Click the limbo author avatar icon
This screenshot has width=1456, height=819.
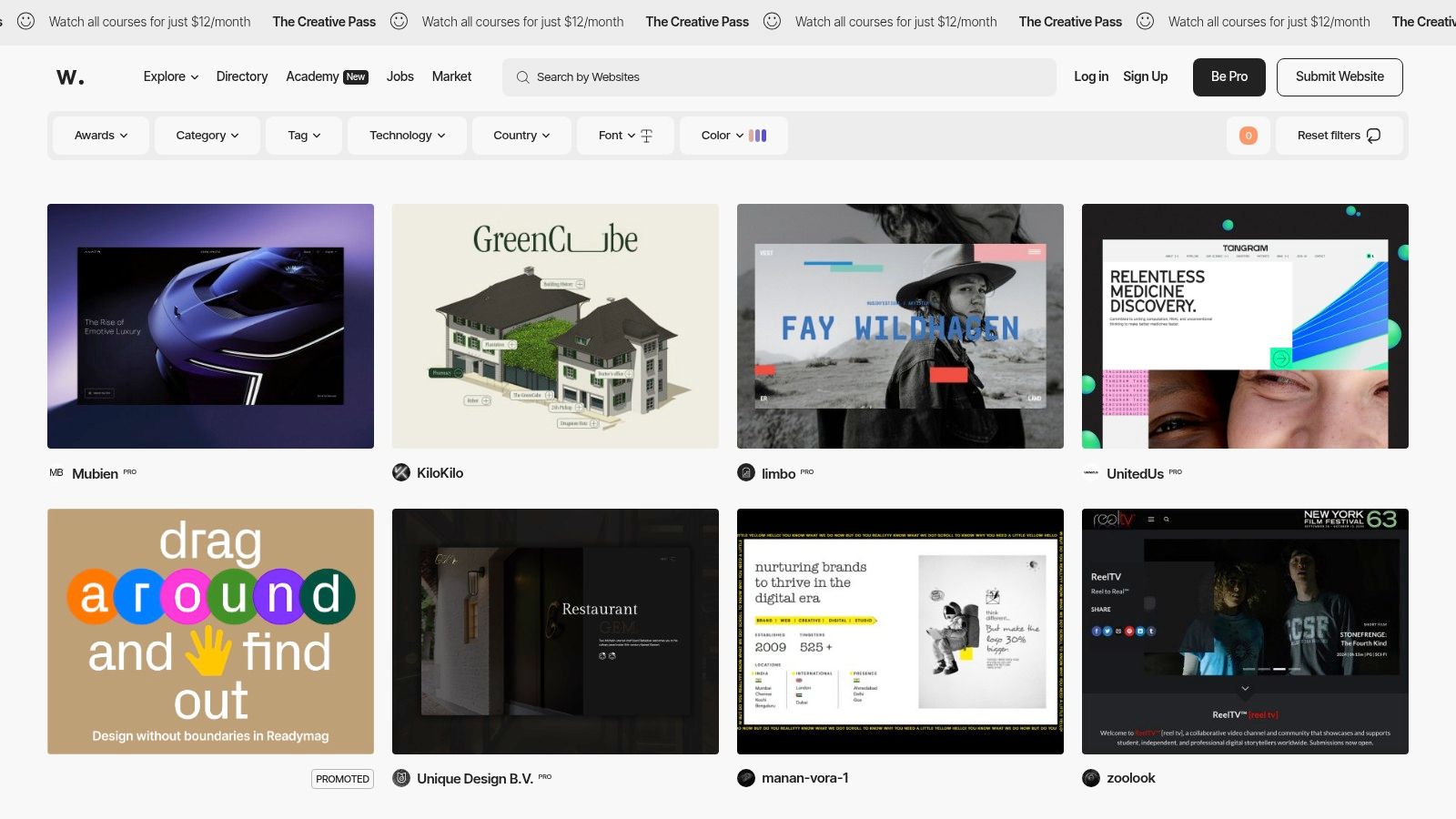(x=747, y=472)
